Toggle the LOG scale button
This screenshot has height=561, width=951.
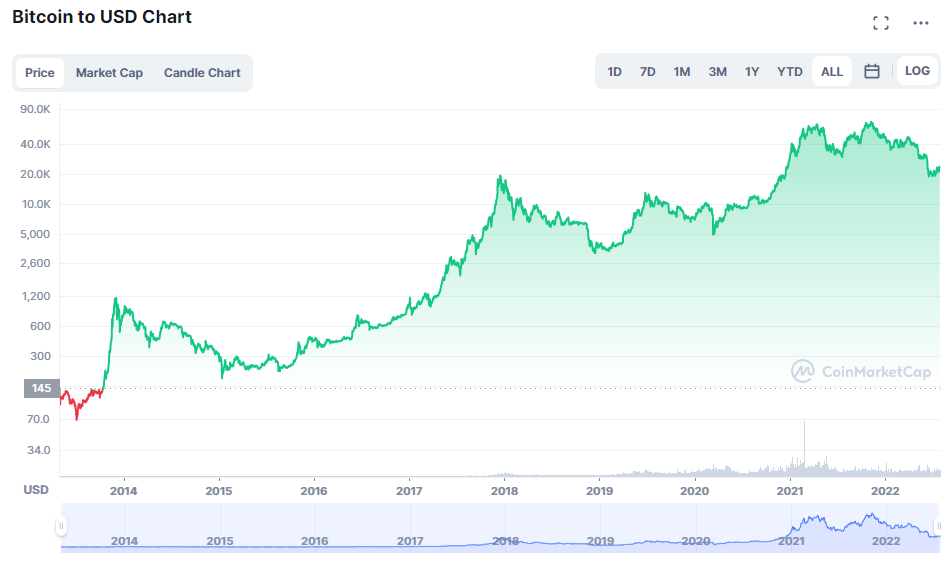click(917, 71)
